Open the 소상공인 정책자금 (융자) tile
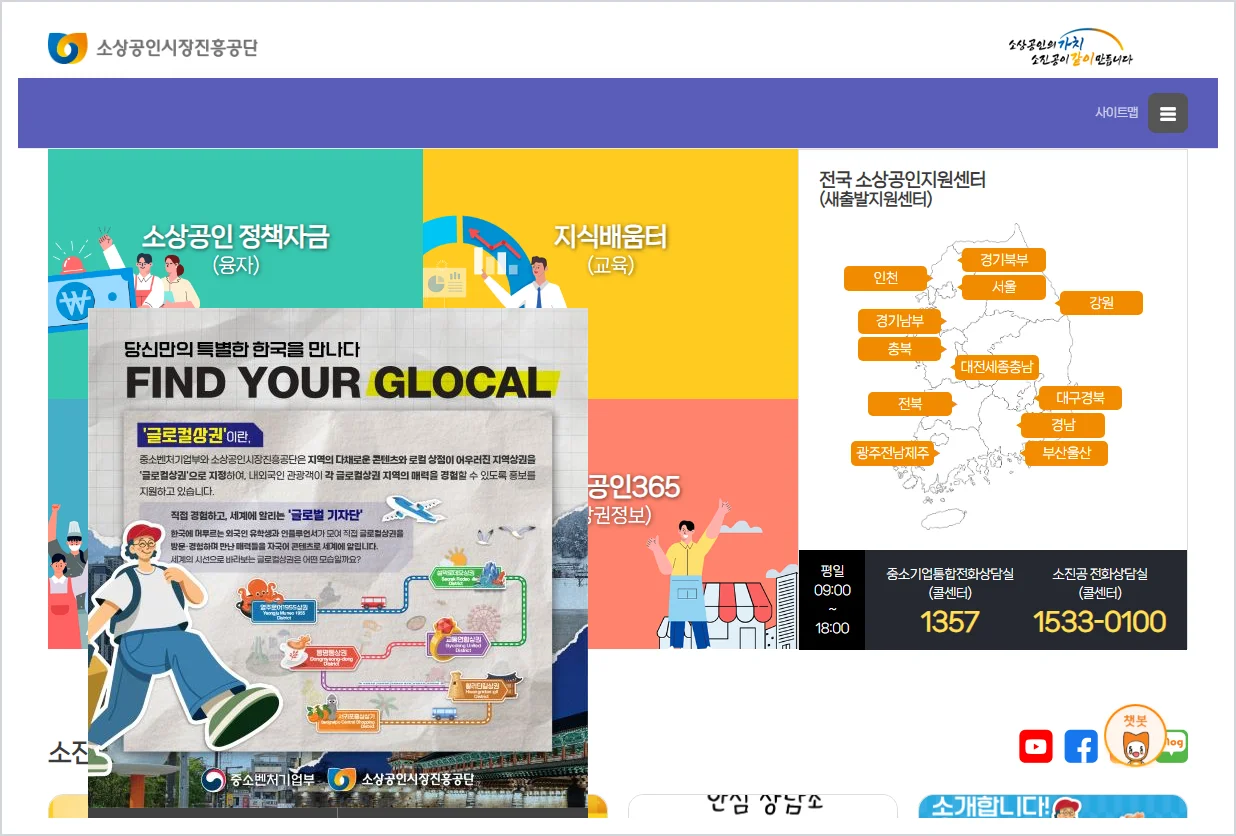The image size is (1236, 836). pos(235,228)
